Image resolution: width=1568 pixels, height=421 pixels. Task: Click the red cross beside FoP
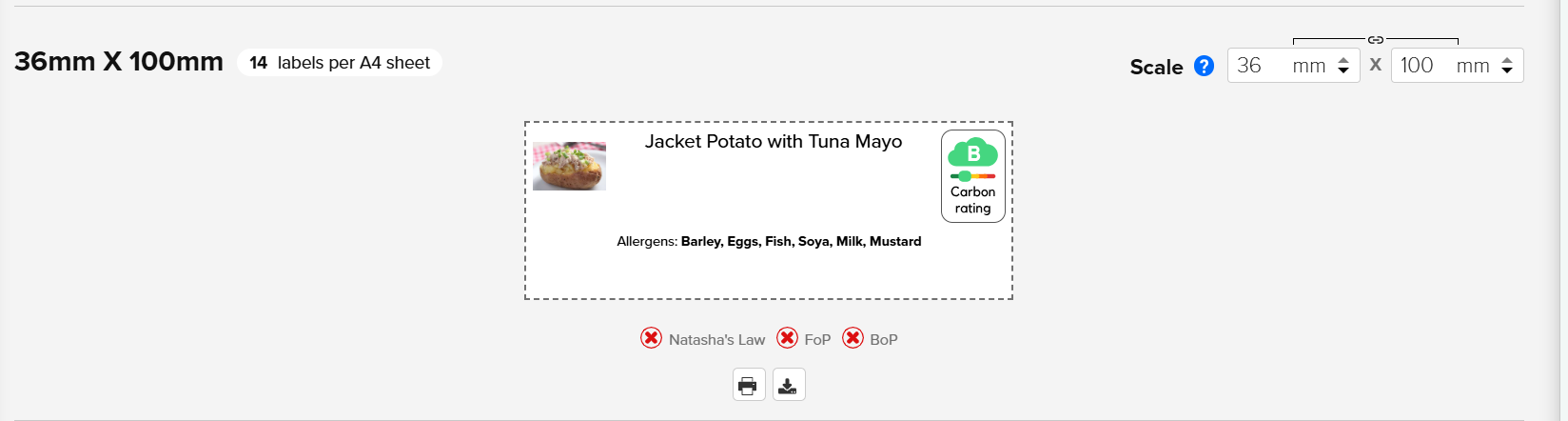point(787,338)
